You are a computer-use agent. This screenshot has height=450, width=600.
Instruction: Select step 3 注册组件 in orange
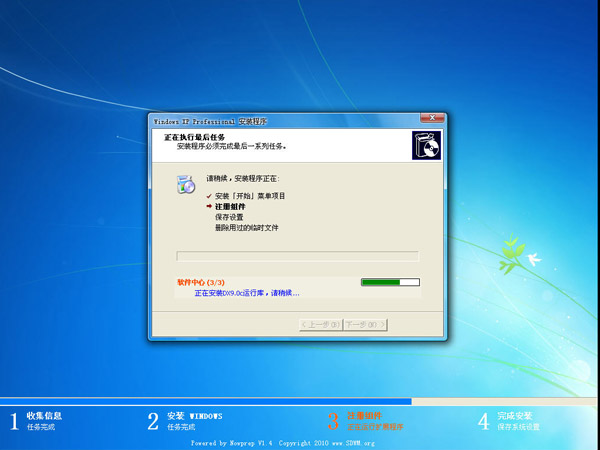[365, 421]
